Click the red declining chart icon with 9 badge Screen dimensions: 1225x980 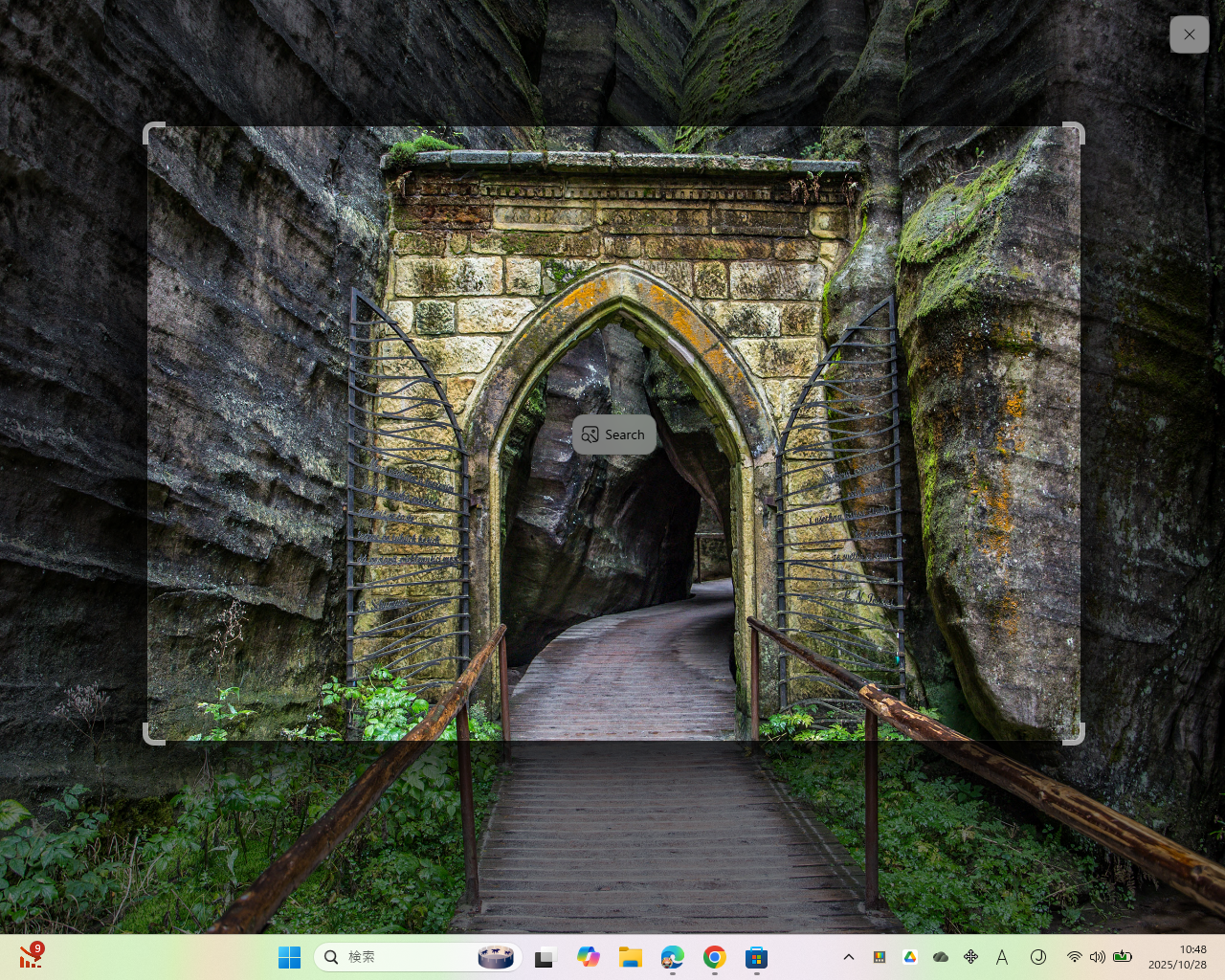pyautogui.click(x=32, y=955)
